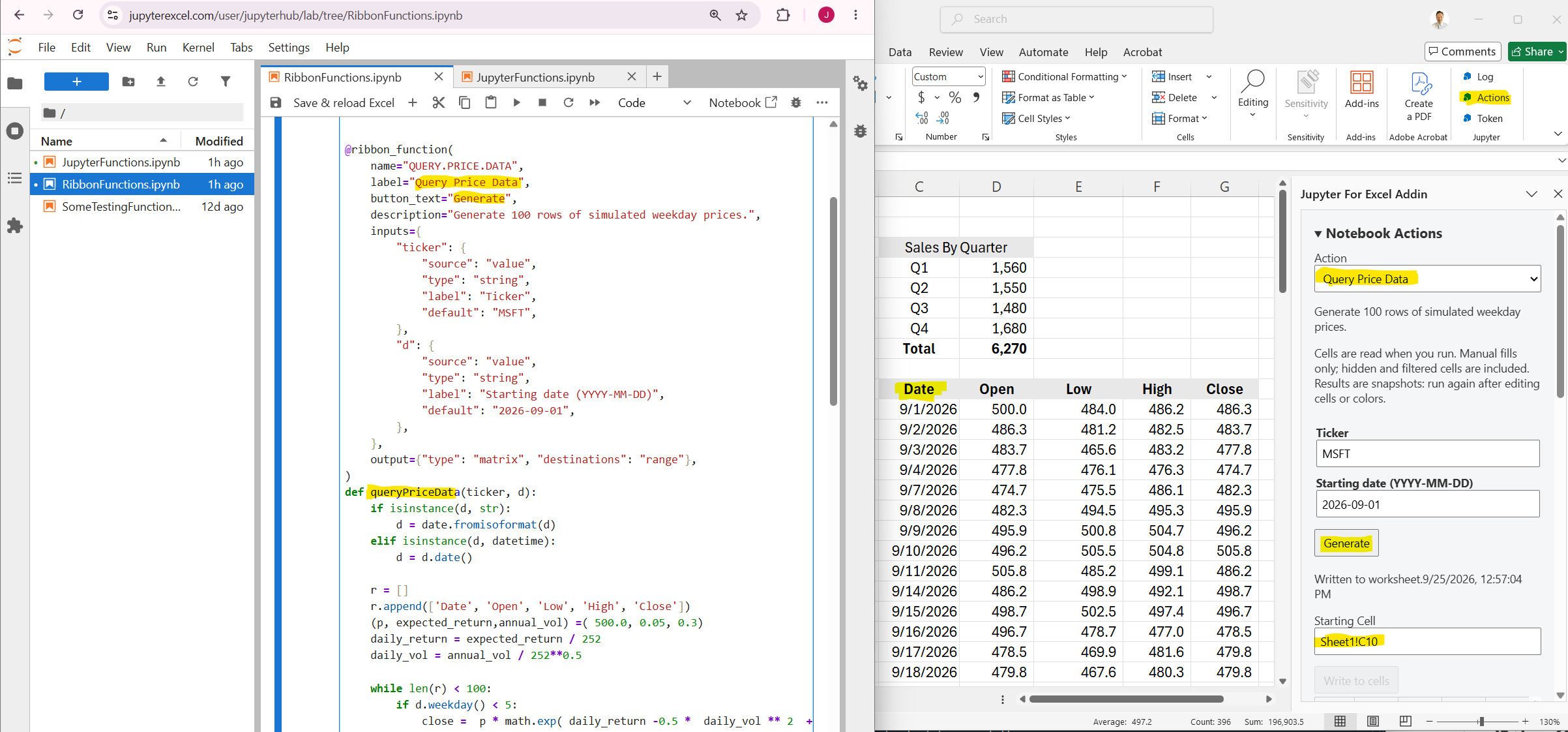Click the Excel zoom slider handle
Screen dimensions: 1568x732
(1481, 721)
